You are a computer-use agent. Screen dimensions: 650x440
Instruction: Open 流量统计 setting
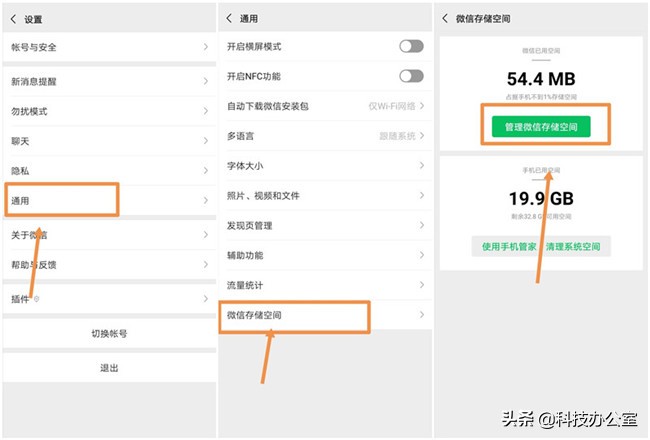coord(325,285)
